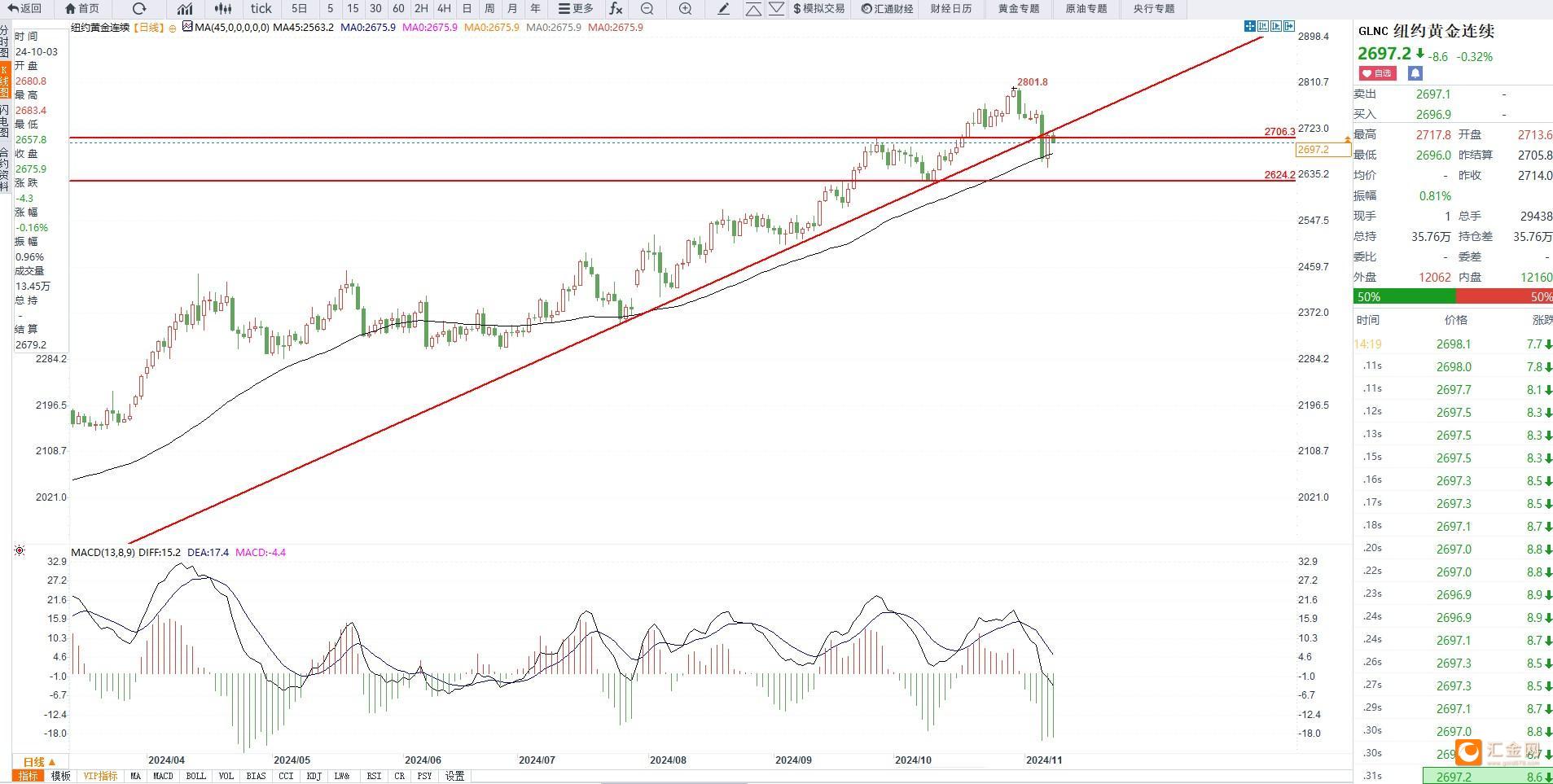This screenshot has width=1553, height=784.
Task: Apply the KDJ indicator
Action: [x=314, y=777]
